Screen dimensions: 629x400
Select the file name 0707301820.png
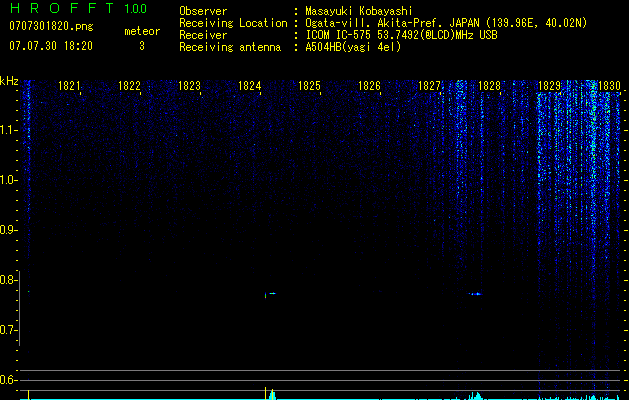click(51, 27)
